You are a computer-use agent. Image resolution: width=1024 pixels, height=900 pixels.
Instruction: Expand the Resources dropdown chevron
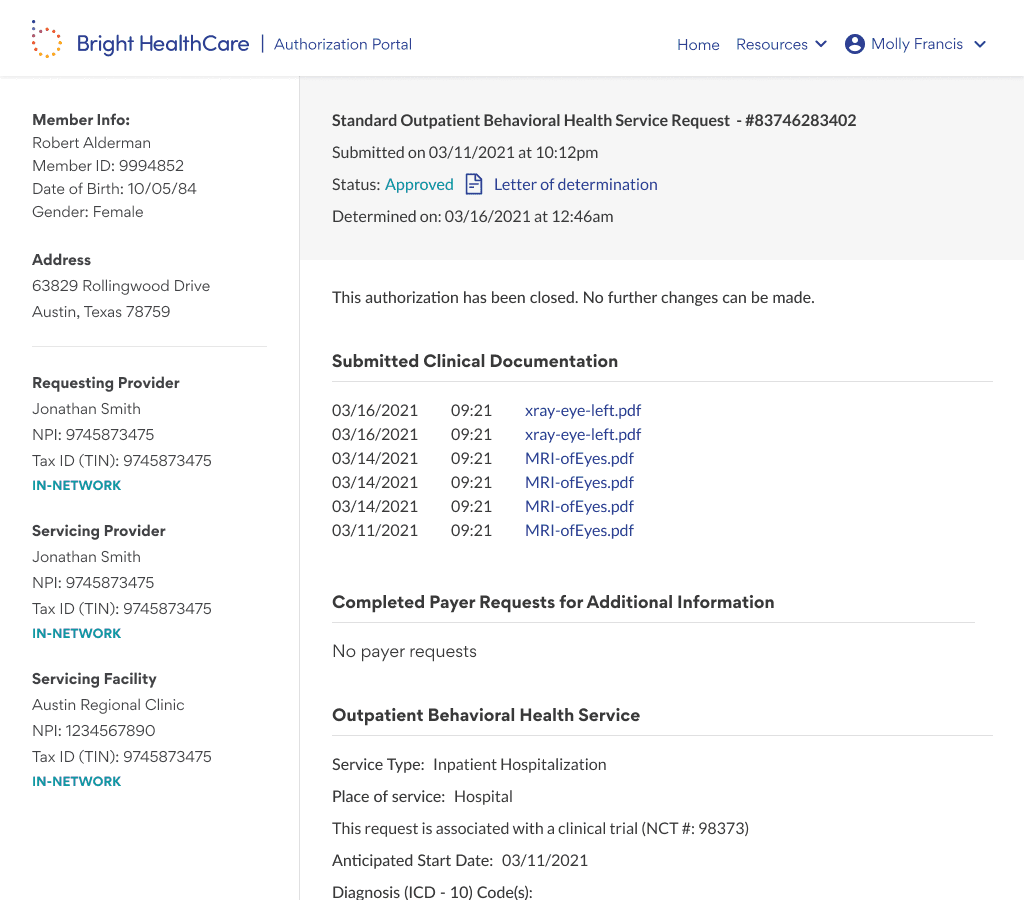(821, 44)
